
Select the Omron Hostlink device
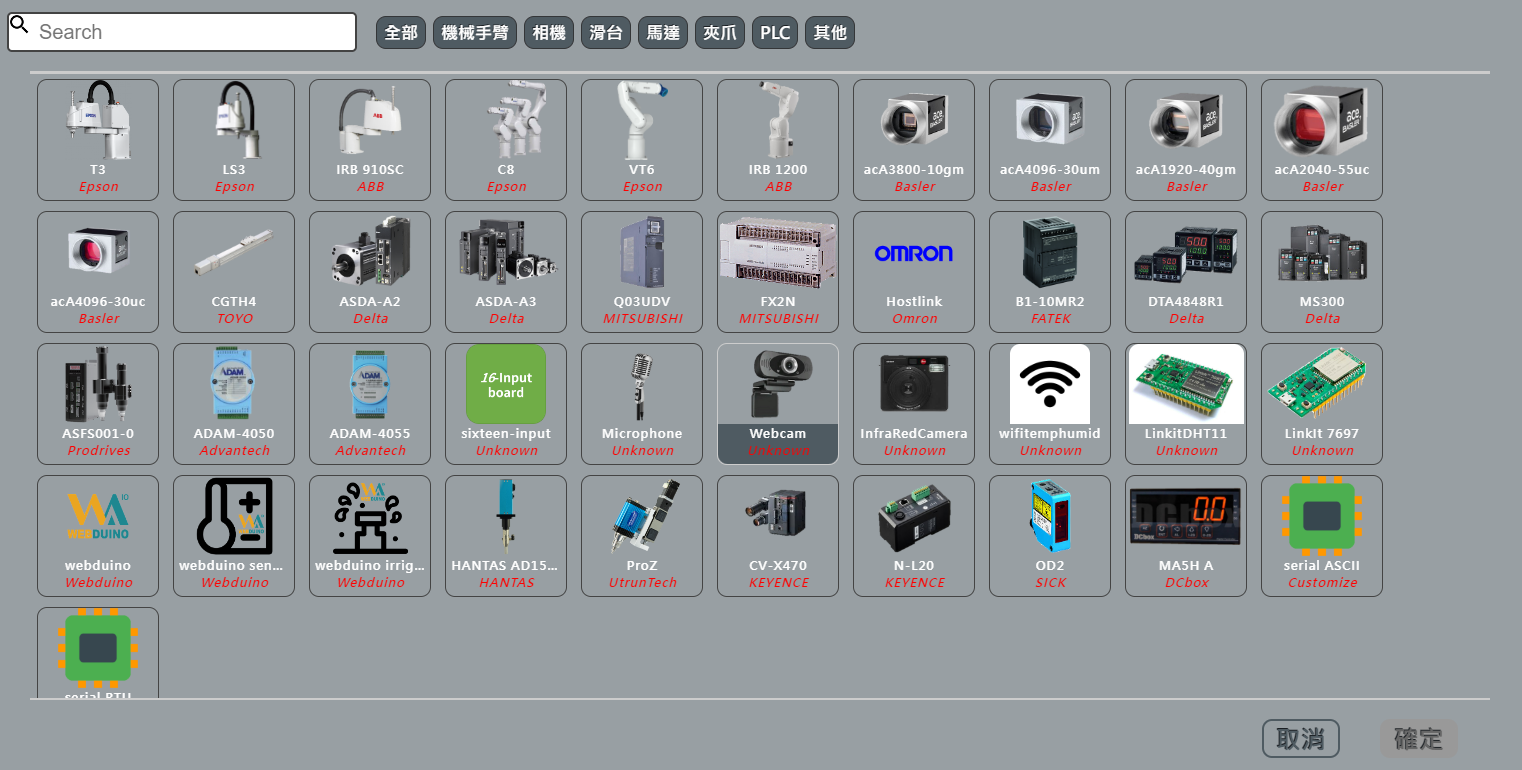[914, 272]
